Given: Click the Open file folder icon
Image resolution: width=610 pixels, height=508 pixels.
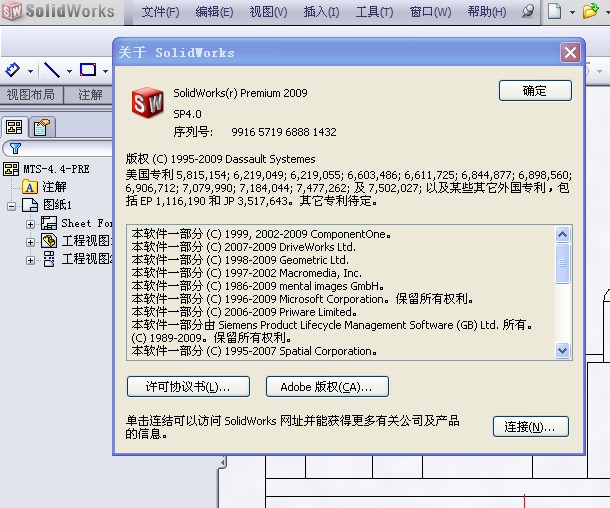Looking at the screenshot, I should [x=591, y=11].
